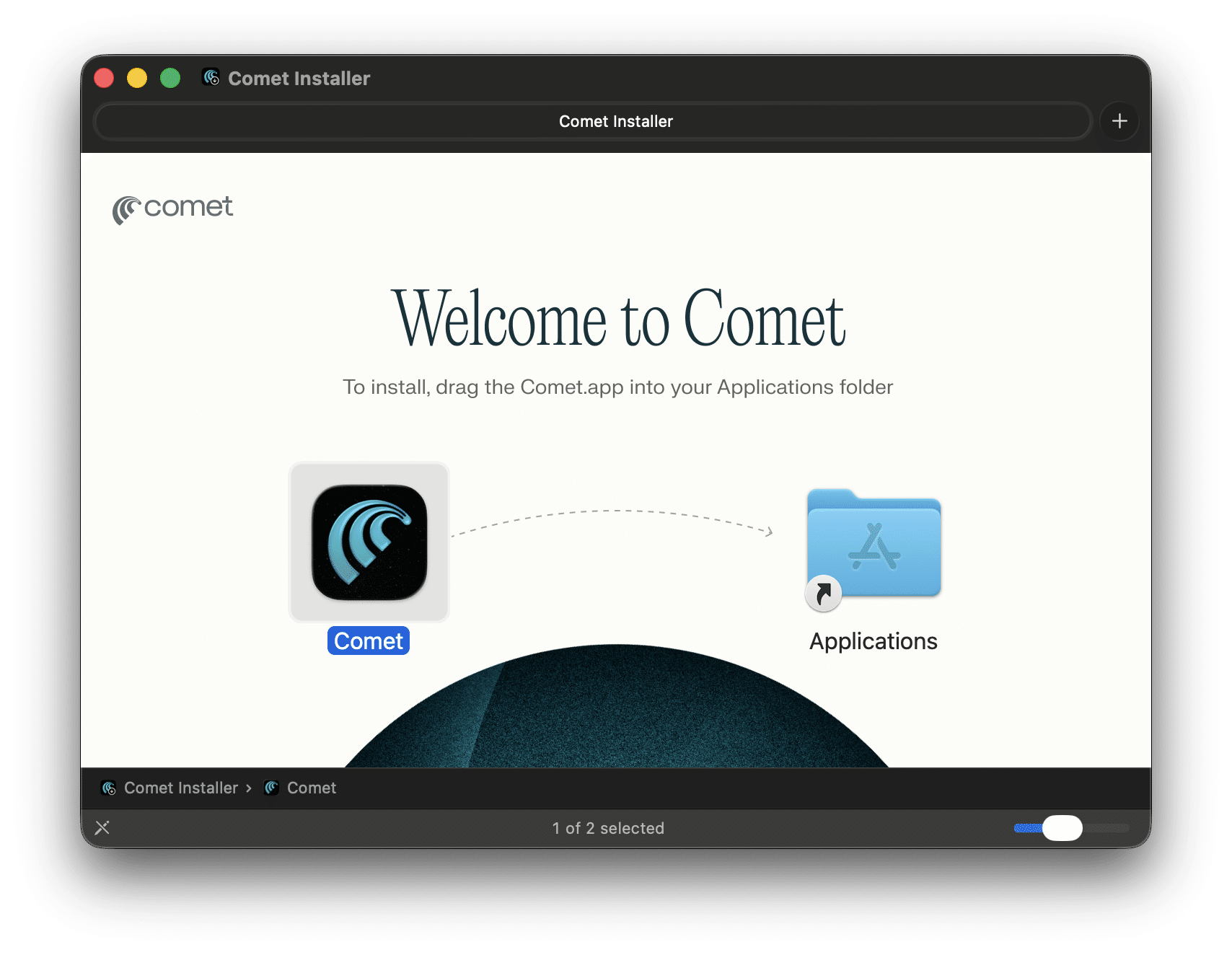This screenshot has width=1232, height=955.
Task: Click the Welcome to Comet heading
Action: [x=617, y=320]
